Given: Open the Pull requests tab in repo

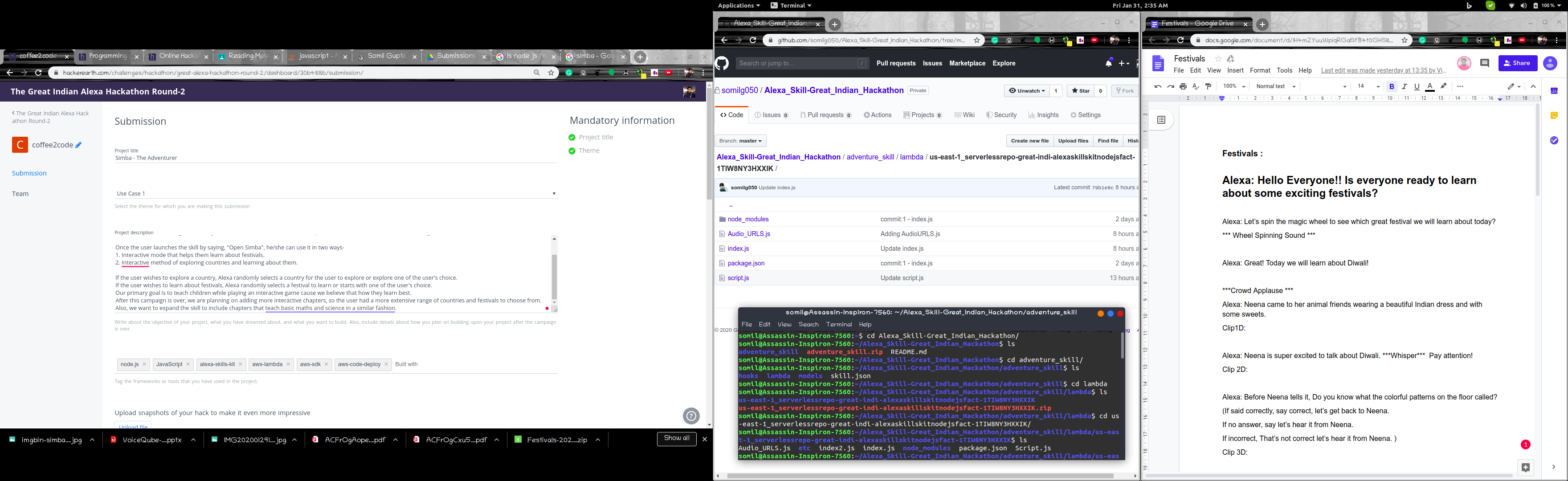Looking at the screenshot, I should point(825,115).
